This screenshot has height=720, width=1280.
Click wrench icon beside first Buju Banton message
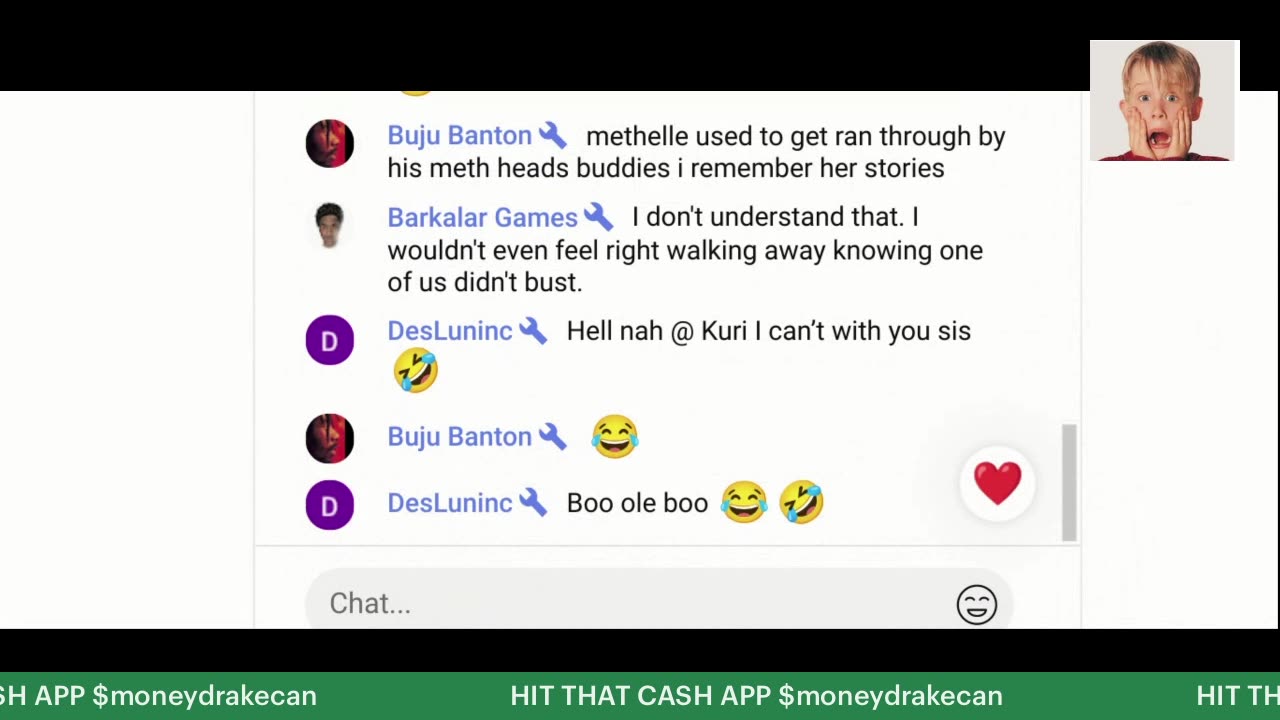point(552,135)
